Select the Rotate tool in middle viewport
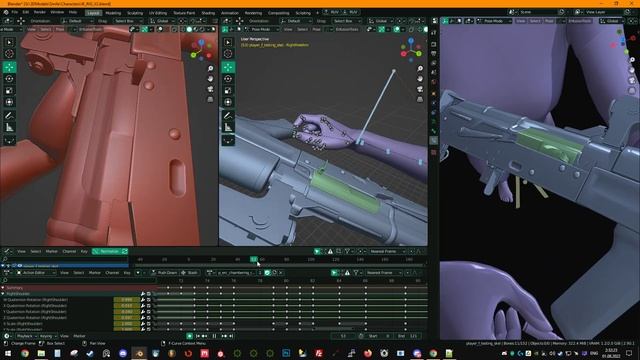 point(228,78)
